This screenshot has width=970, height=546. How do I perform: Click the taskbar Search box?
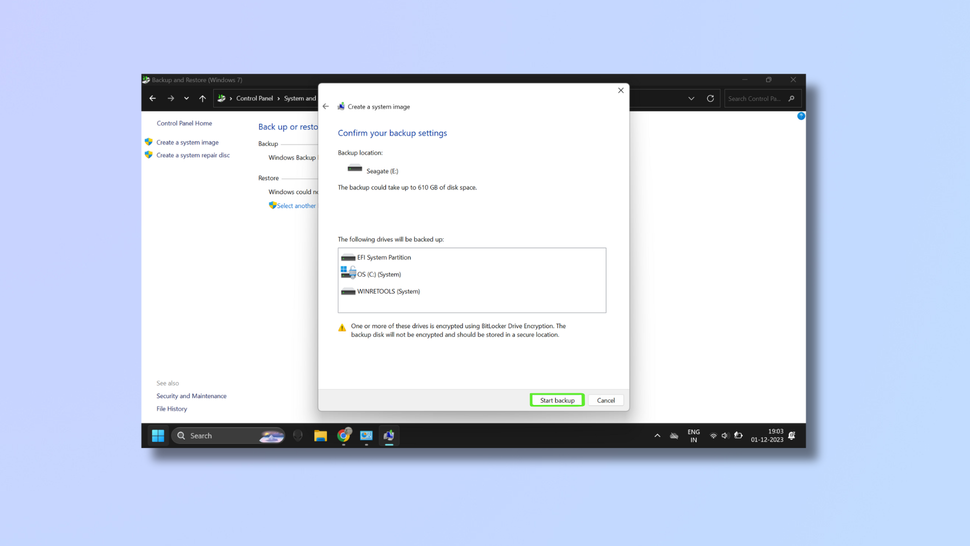pyautogui.click(x=228, y=435)
